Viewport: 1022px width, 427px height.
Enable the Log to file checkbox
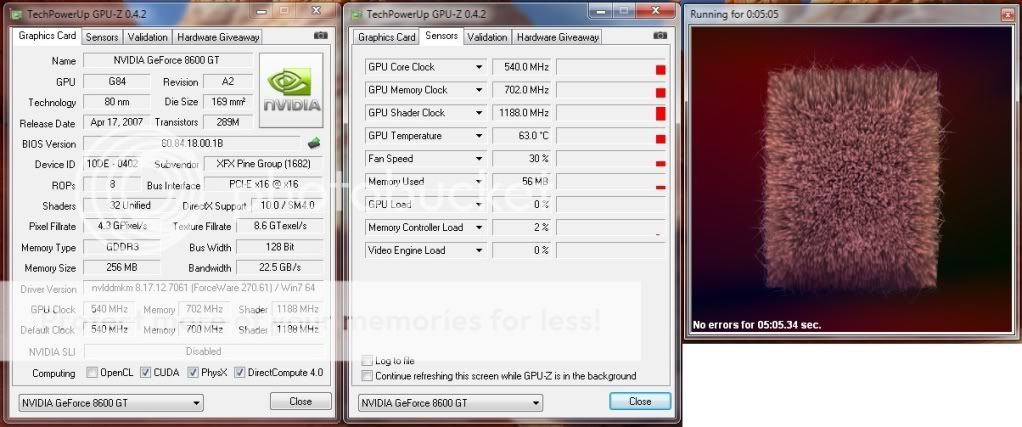[367, 361]
